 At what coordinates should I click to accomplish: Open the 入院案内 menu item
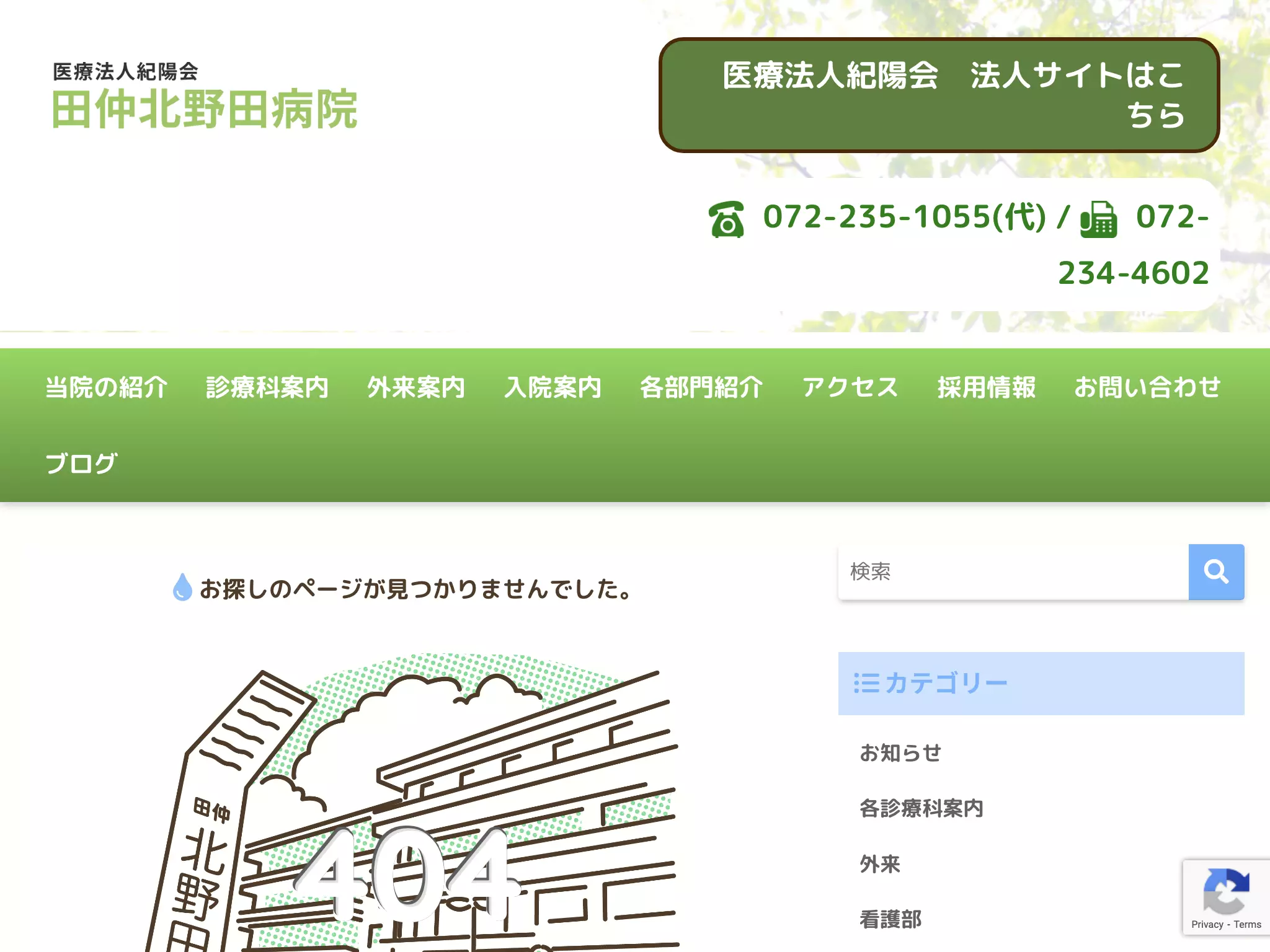553,387
